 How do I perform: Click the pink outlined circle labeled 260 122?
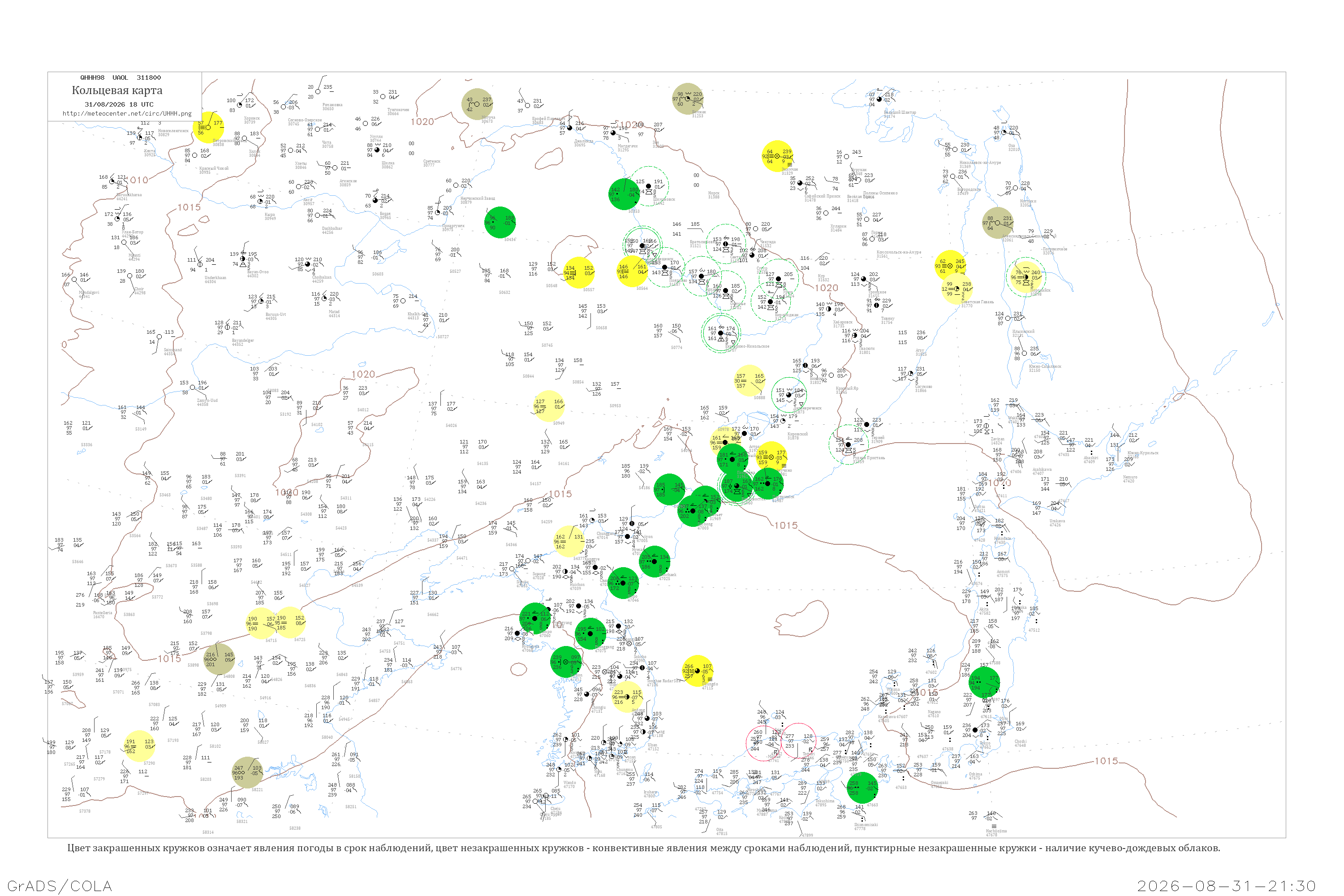pyautogui.click(x=764, y=743)
